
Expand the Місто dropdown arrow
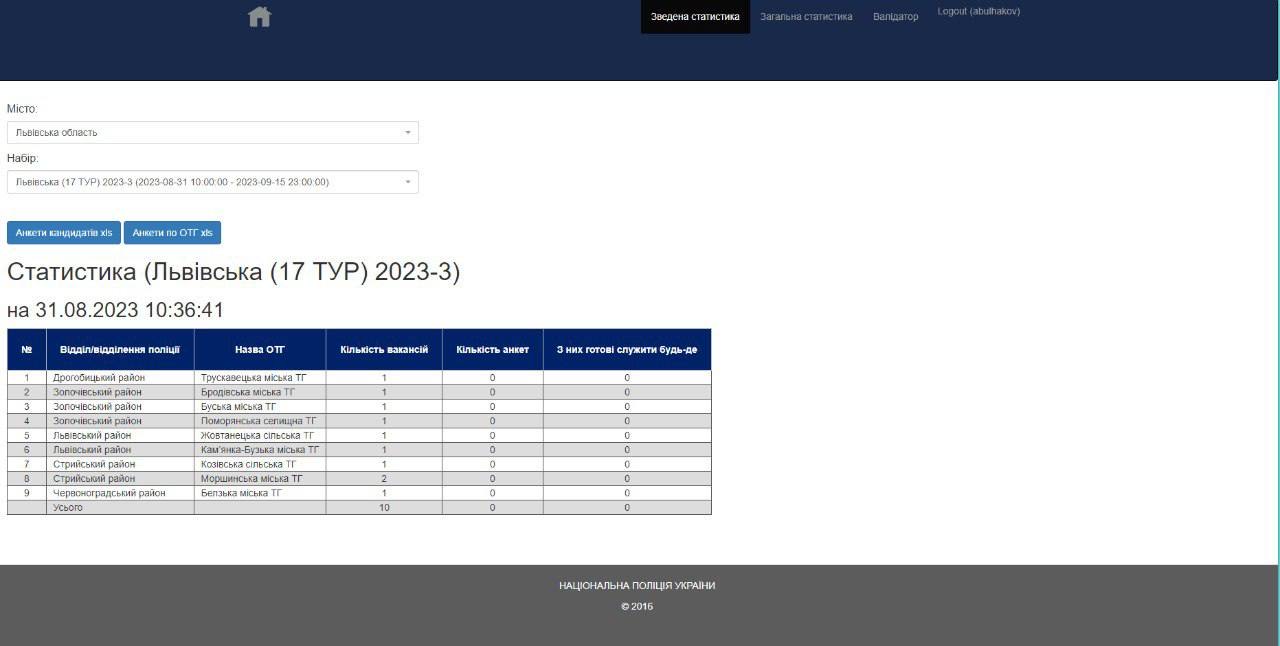pyautogui.click(x=407, y=133)
